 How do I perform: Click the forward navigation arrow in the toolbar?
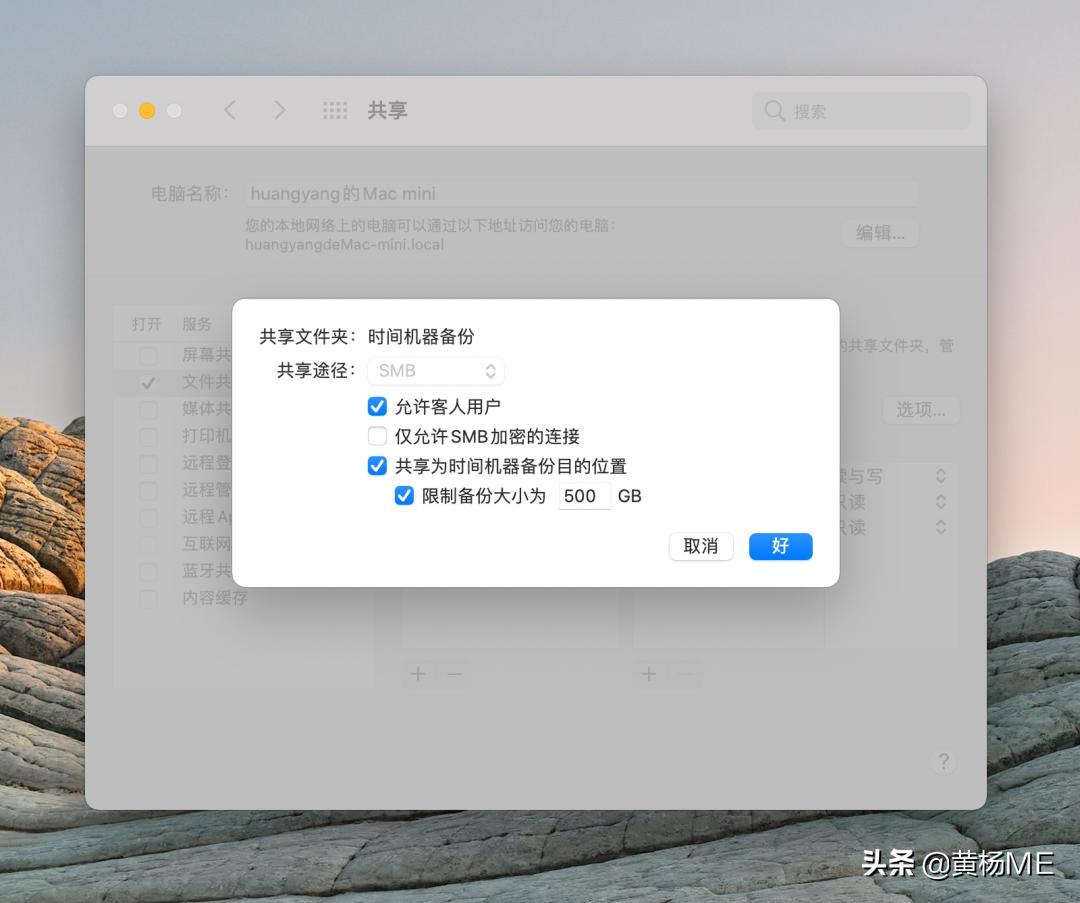[x=280, y=110]
